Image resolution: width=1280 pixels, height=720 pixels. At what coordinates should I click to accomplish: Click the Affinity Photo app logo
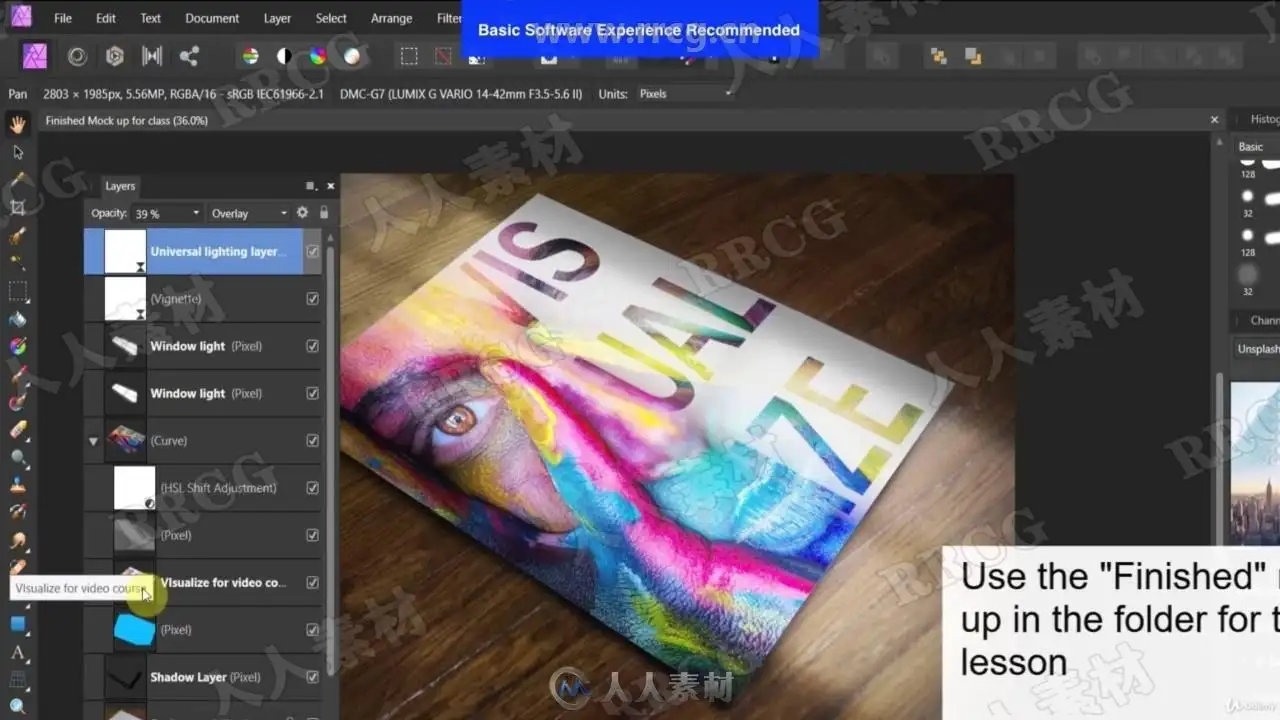pyautogui.click(x=20, y=16)
